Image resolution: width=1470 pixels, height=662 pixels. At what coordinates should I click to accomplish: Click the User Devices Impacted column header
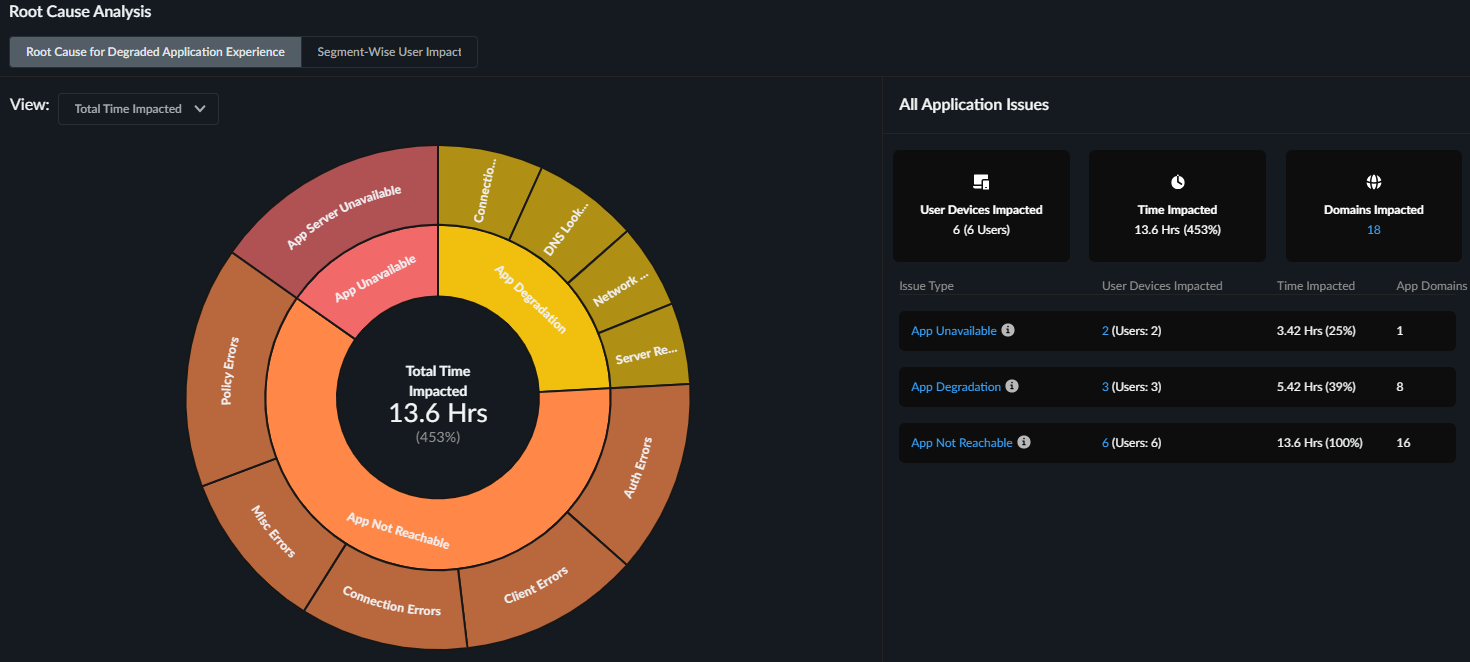(x=1162, y=286)
